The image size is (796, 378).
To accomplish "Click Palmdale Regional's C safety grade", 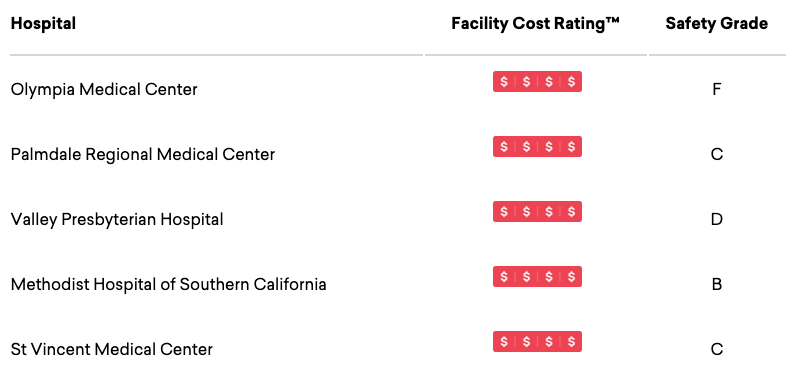I will (717, 154).
